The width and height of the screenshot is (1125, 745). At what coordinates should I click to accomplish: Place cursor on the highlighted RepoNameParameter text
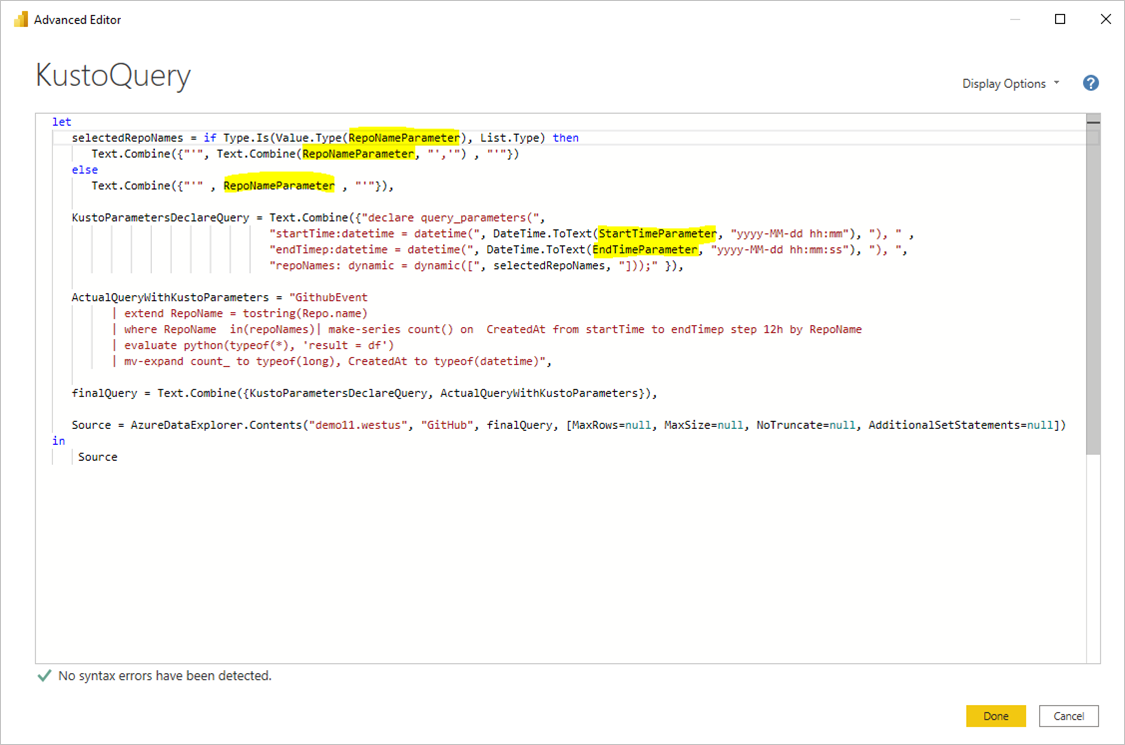pyautogui.click(x=403, y=137)
